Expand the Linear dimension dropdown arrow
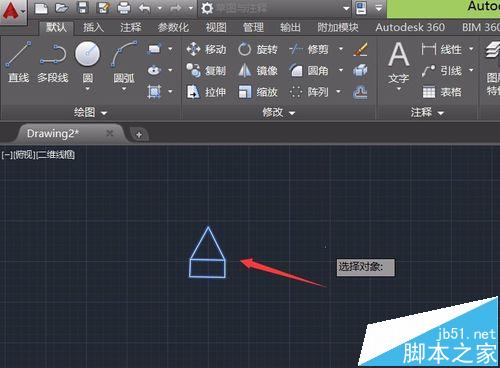Screen dimensions: 500x368 coord(471,49)
